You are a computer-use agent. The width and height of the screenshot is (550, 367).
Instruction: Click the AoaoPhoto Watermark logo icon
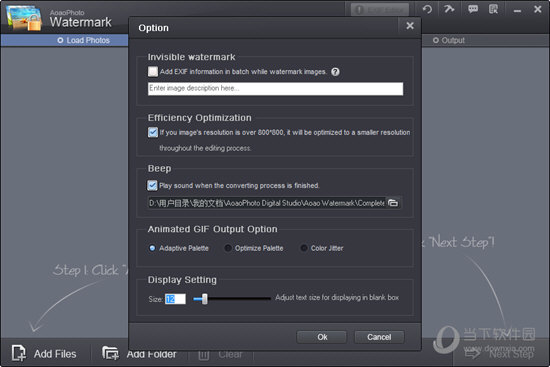(24, 18)
